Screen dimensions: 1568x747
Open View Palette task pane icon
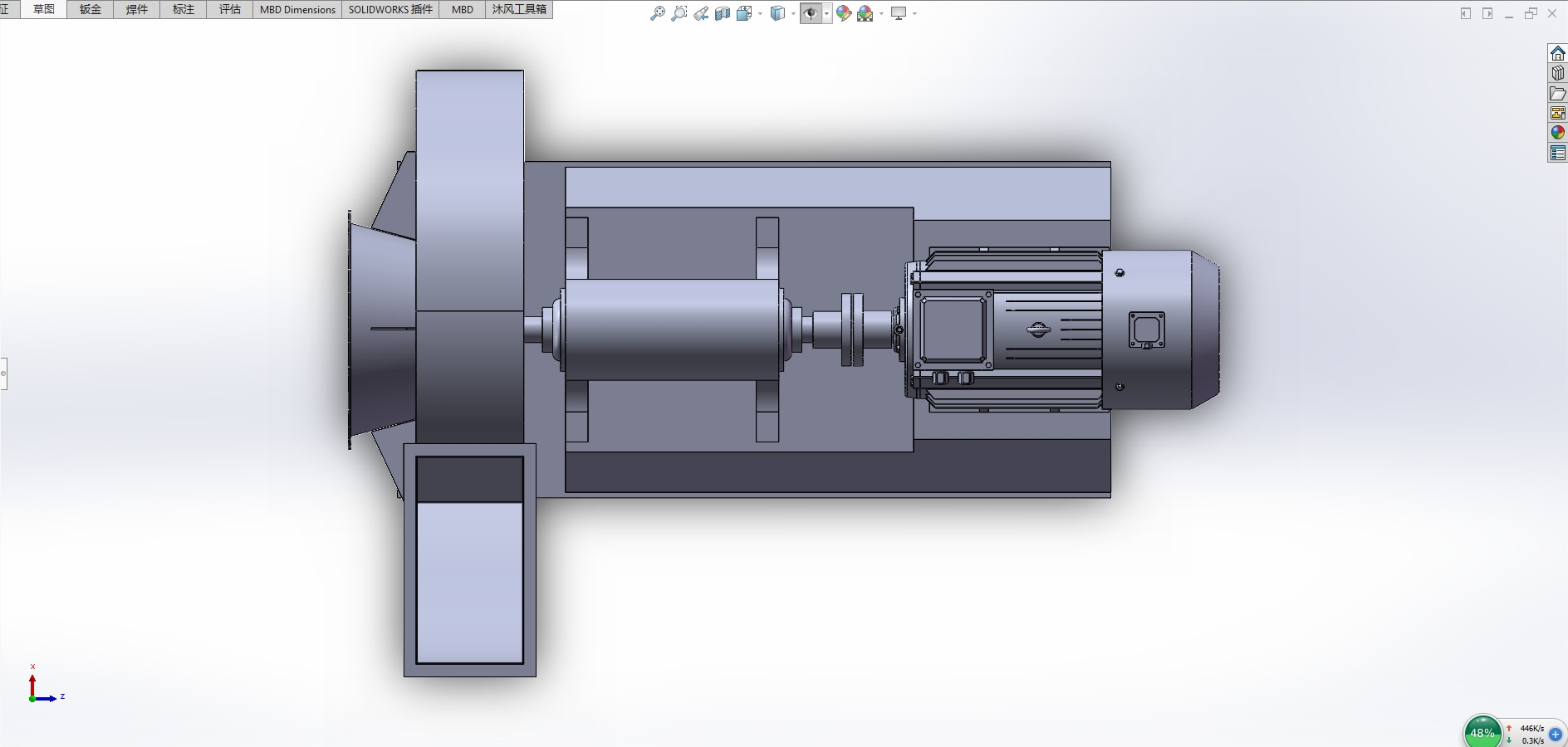point(1557,113)
